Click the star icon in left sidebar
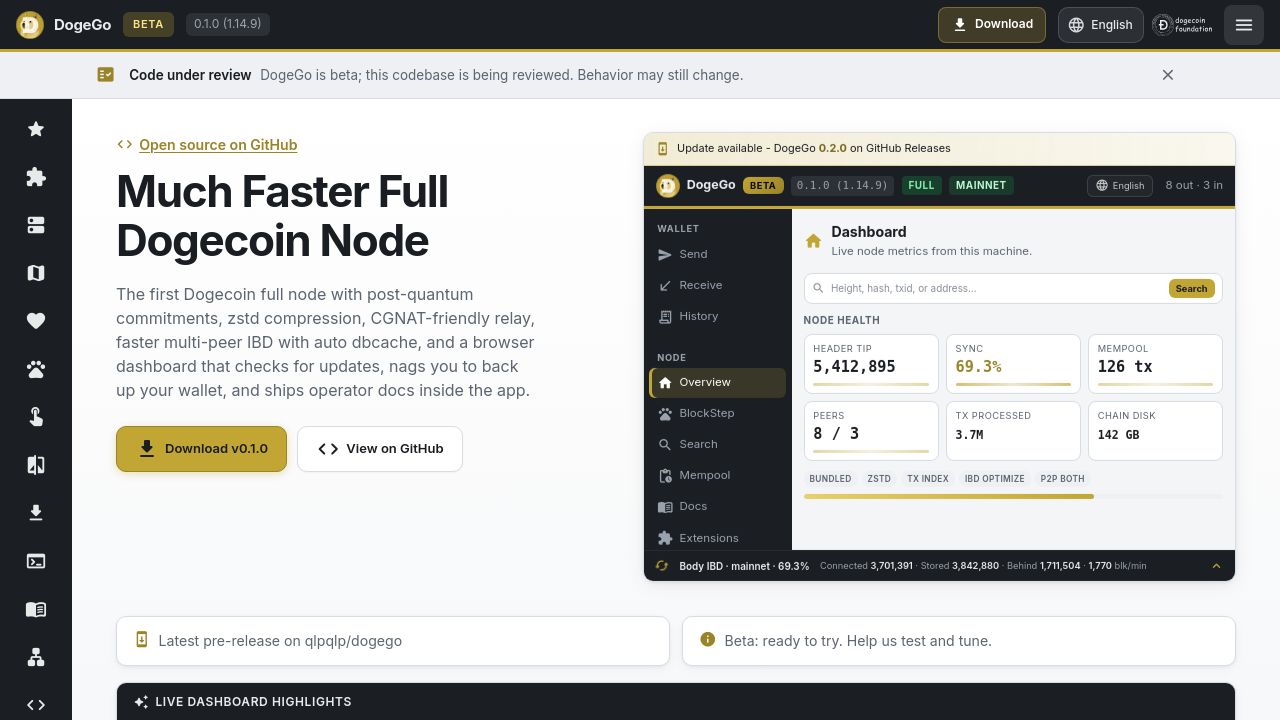1280x720 pixels. [36, 129]
